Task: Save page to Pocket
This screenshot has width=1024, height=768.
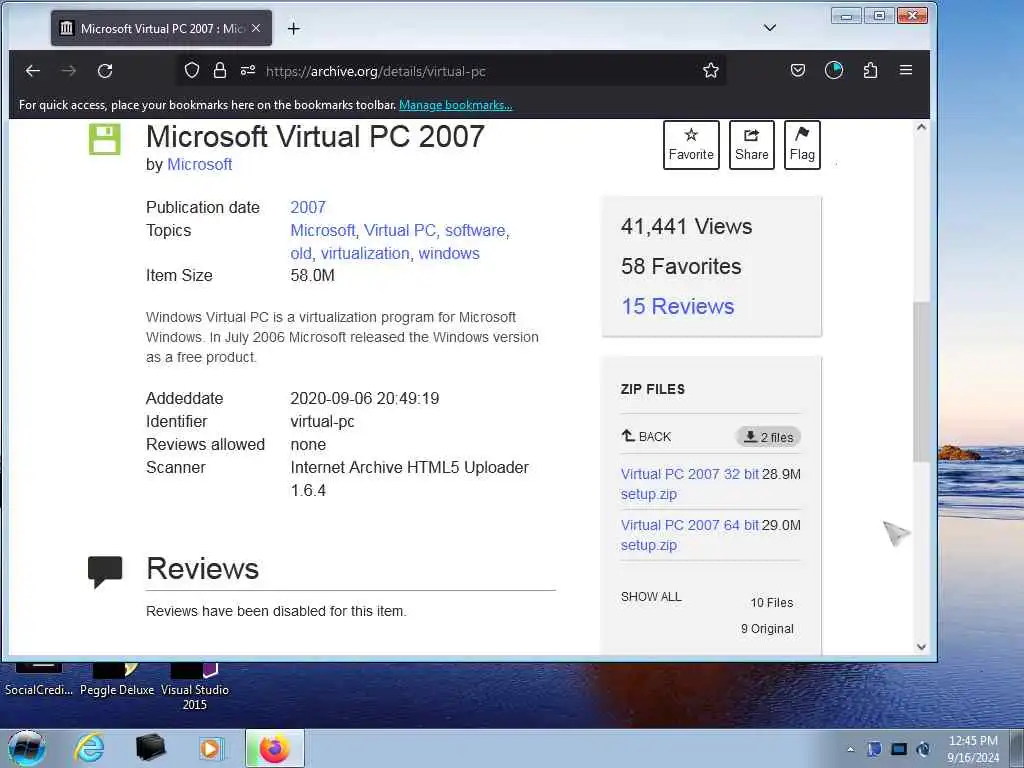Action: [x=797, y=71]
